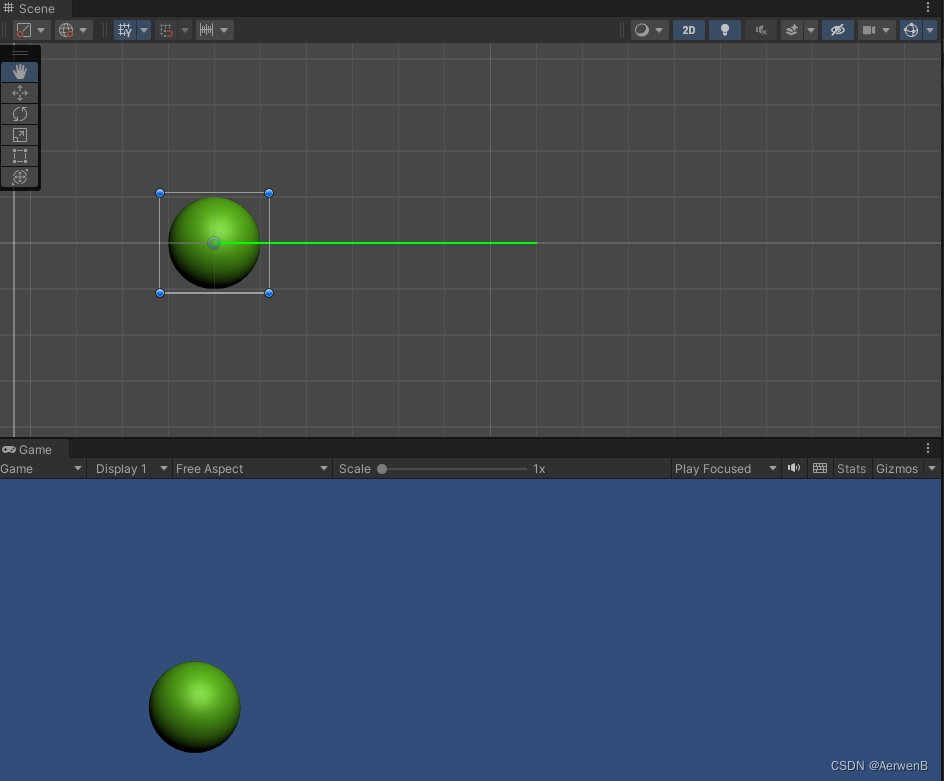Select the Rotate tool
The width and height of the screenshot is (944, 781).
tap(20, 113)
